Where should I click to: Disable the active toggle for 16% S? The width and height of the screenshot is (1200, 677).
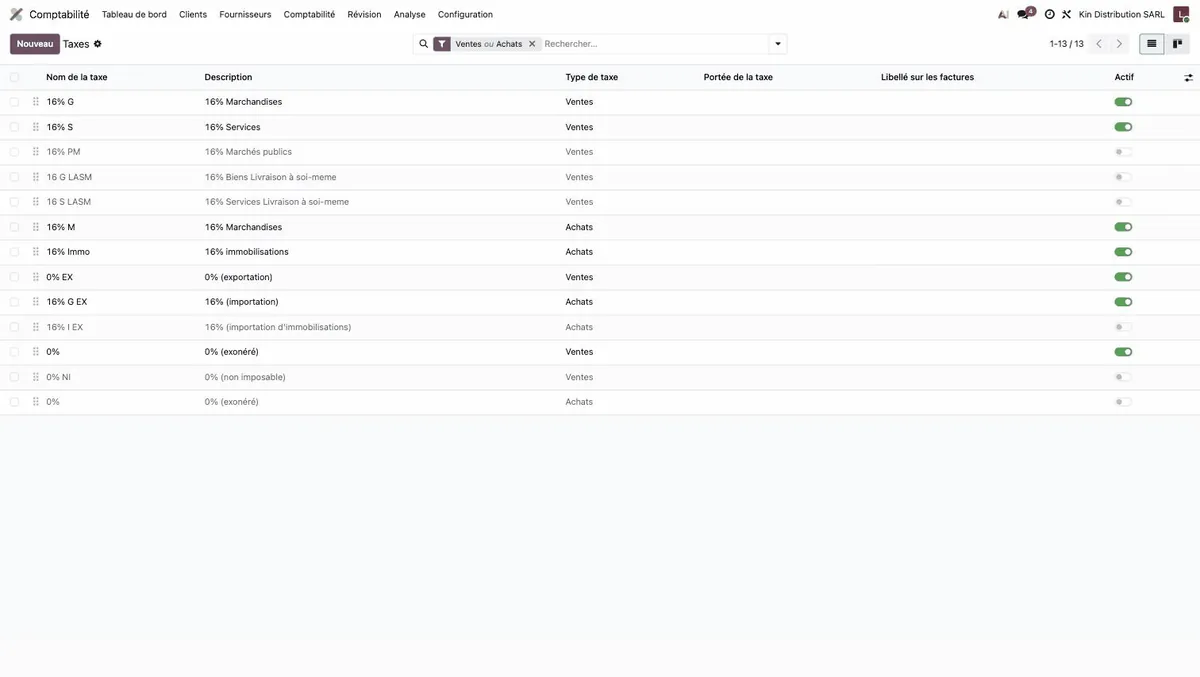[x=1123, y=127]
